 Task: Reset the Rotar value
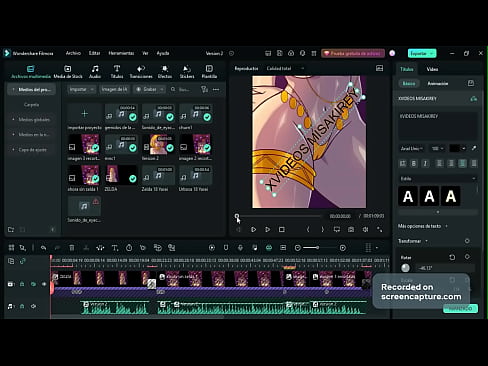452,257
